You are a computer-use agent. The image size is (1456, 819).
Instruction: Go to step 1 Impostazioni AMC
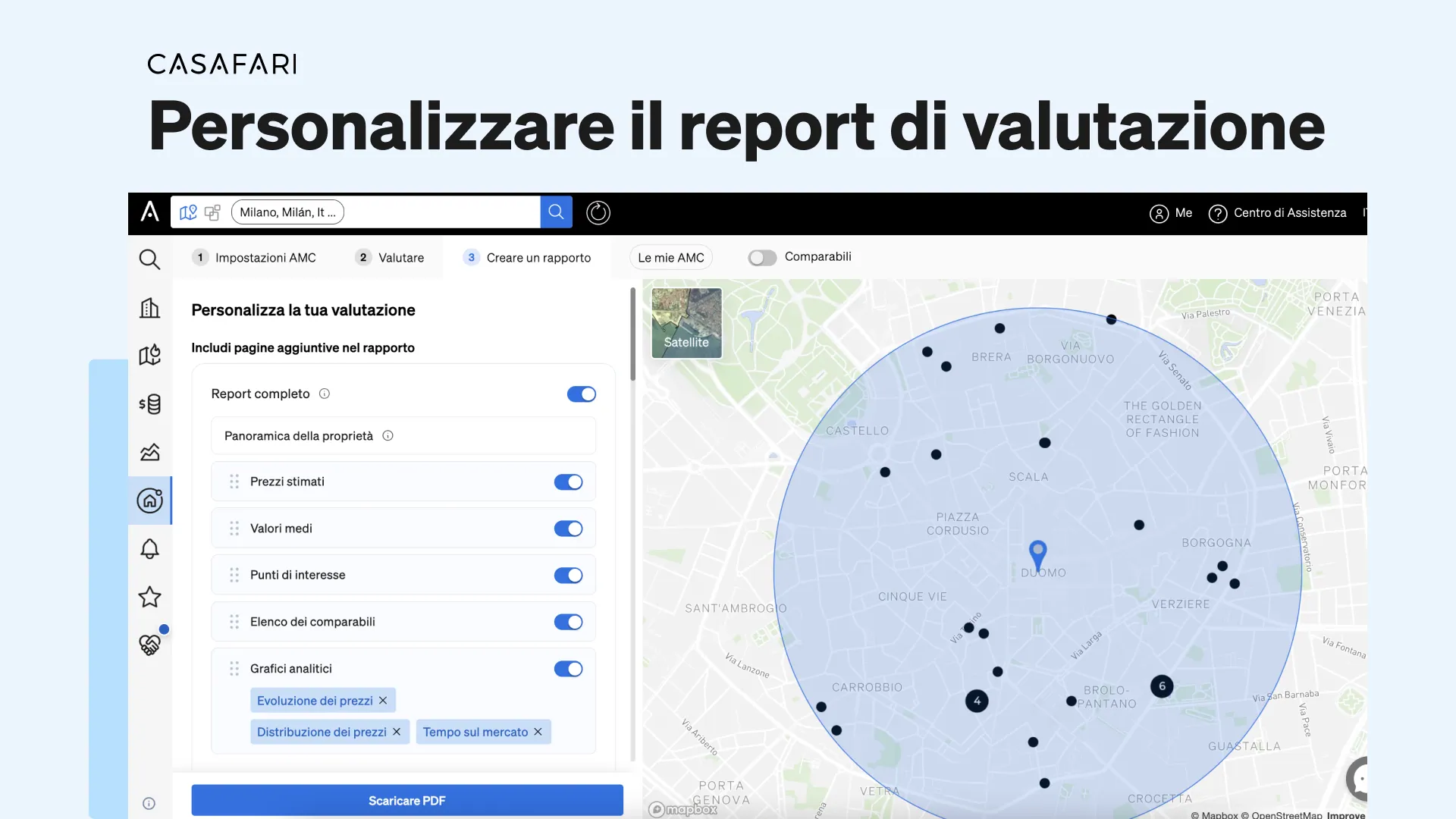(x=254, y=258)
